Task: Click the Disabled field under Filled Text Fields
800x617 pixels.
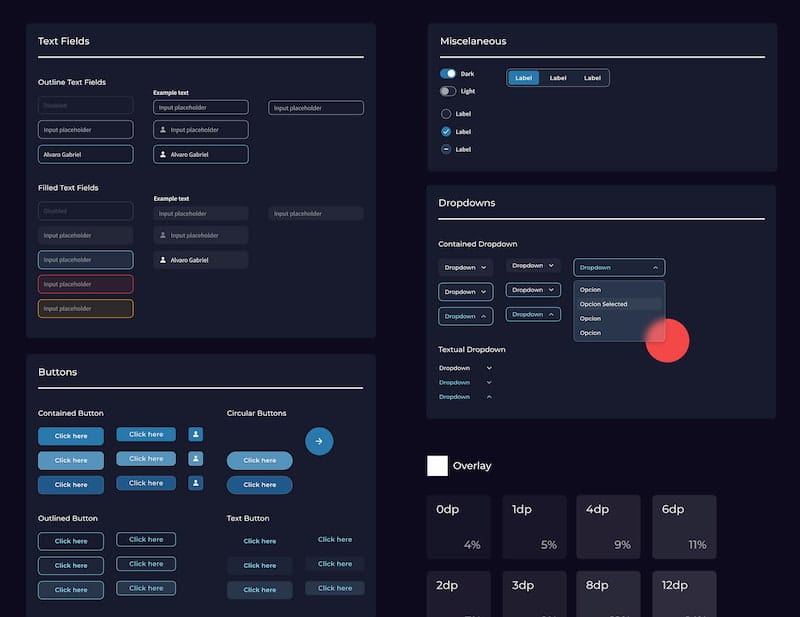Action: pos(86,211)
